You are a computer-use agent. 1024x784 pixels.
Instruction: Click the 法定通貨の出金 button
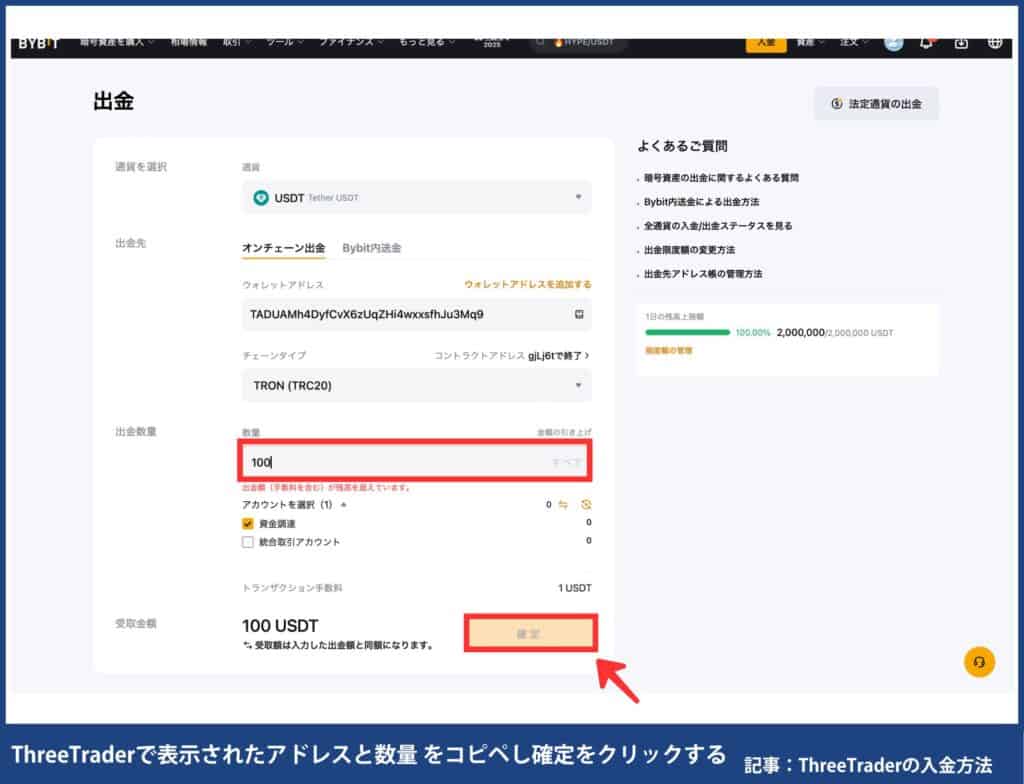pyautogui.click(x=876, y=104)
